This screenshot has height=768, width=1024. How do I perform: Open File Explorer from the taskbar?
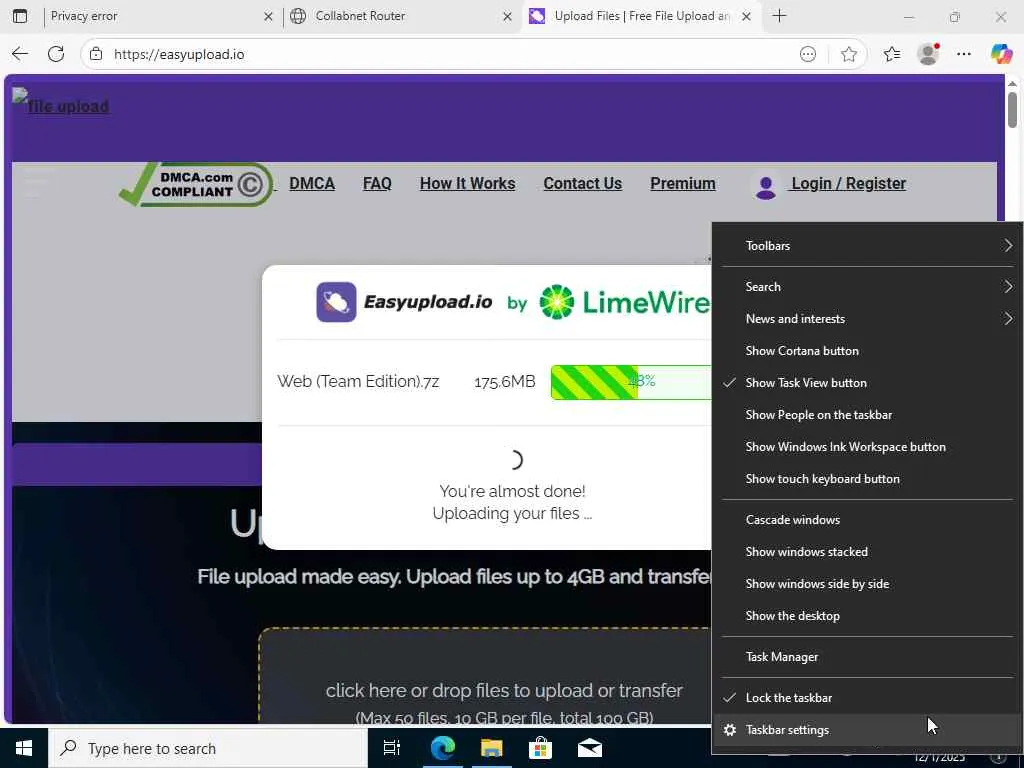(x=491, y=748)
